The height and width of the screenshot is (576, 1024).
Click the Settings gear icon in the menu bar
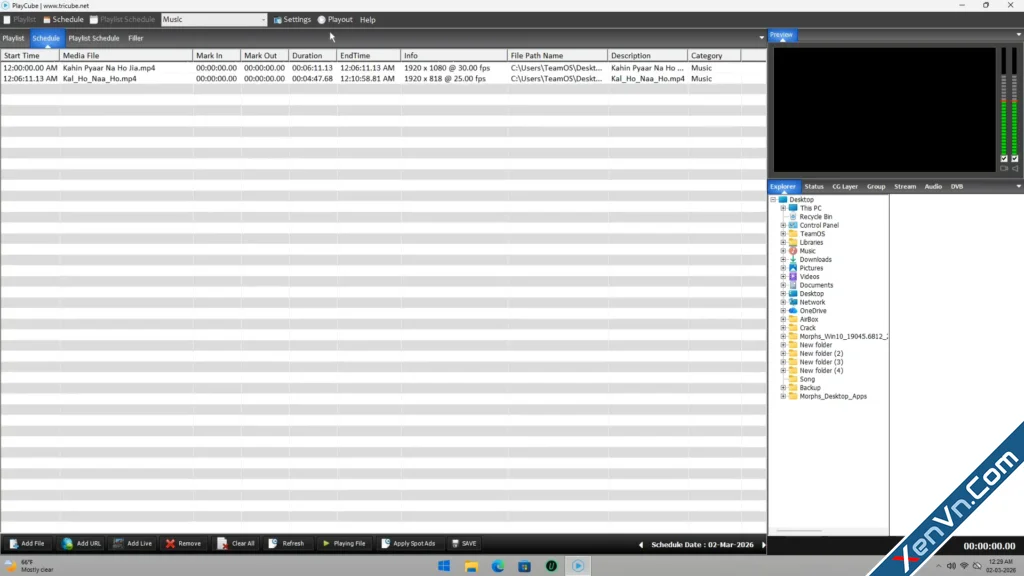pyautogui.click(x=278, y=20)
